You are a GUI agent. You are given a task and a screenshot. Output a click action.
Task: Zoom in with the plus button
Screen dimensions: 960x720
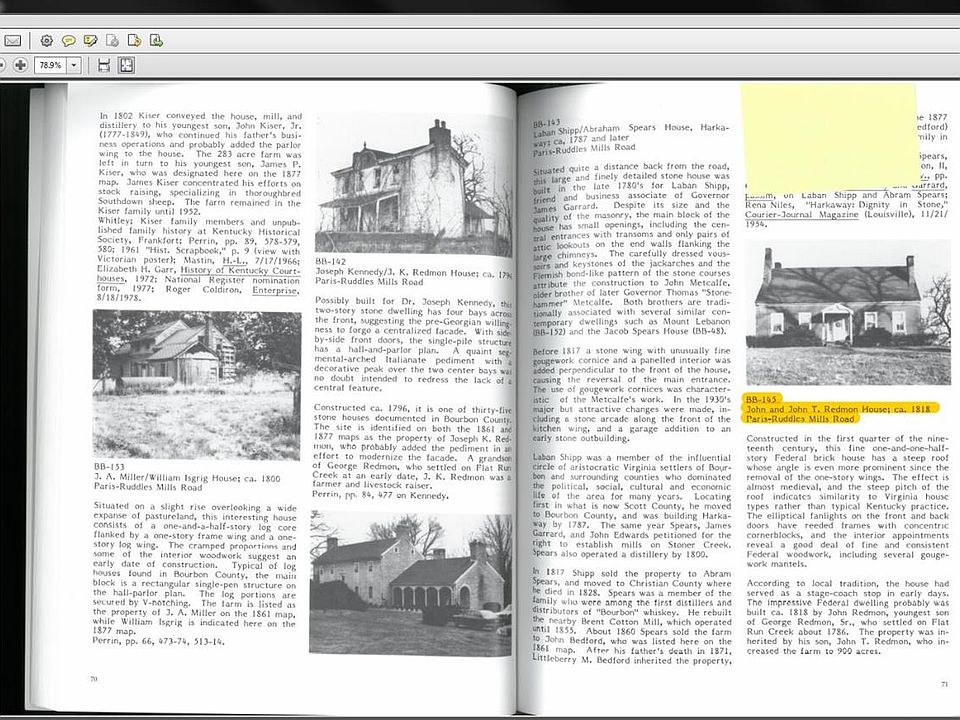click(20, 65)
